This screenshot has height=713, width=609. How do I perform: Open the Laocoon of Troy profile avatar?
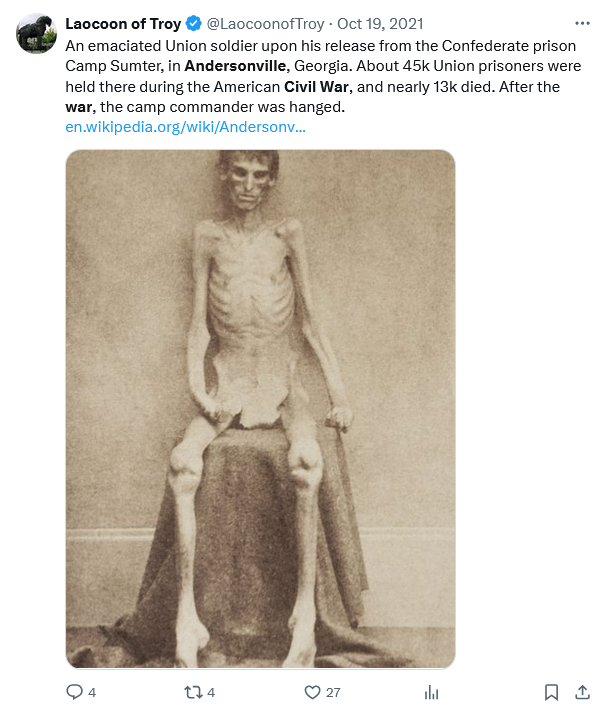[36, 34]
